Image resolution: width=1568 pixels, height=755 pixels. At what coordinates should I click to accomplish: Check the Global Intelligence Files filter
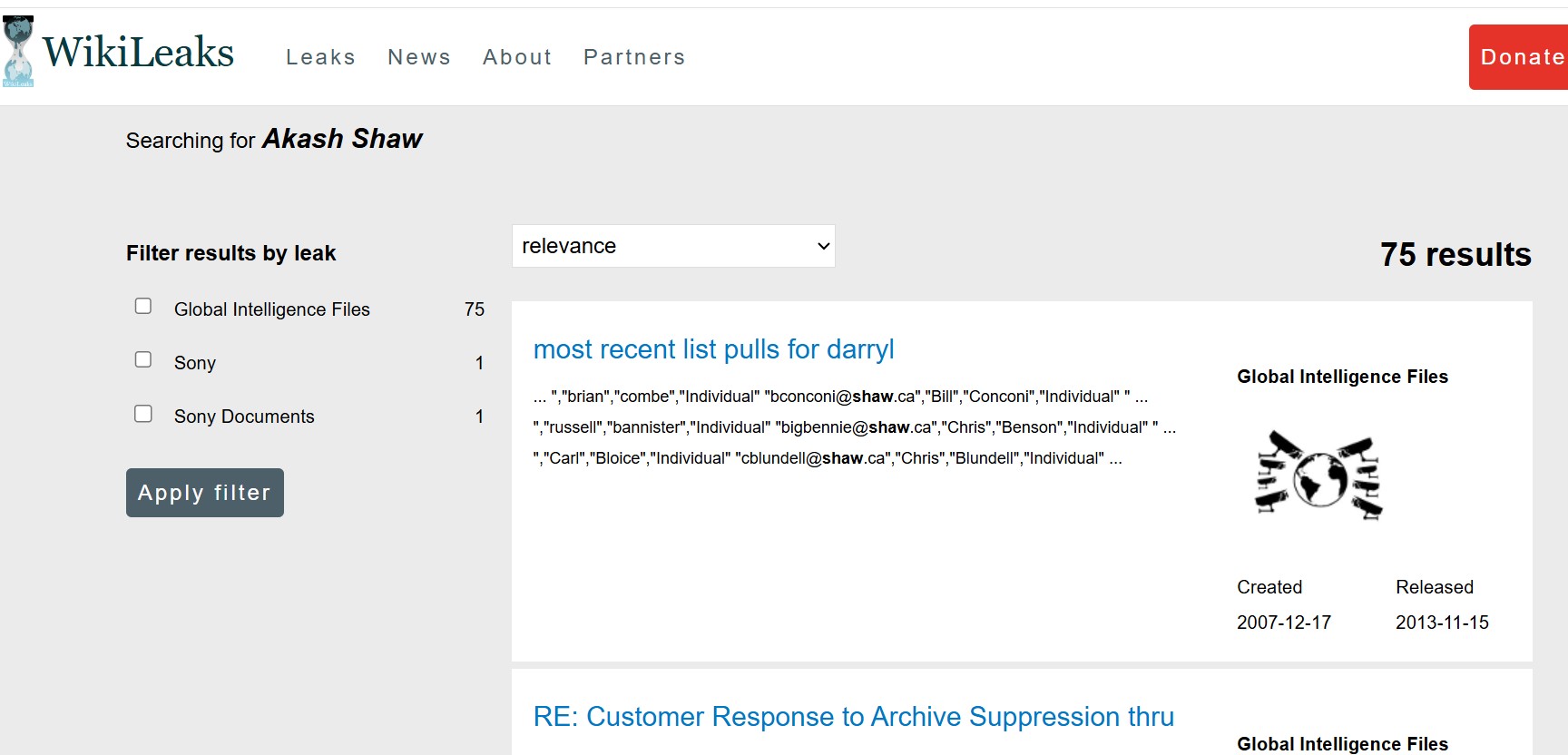[x=143, y=306]
